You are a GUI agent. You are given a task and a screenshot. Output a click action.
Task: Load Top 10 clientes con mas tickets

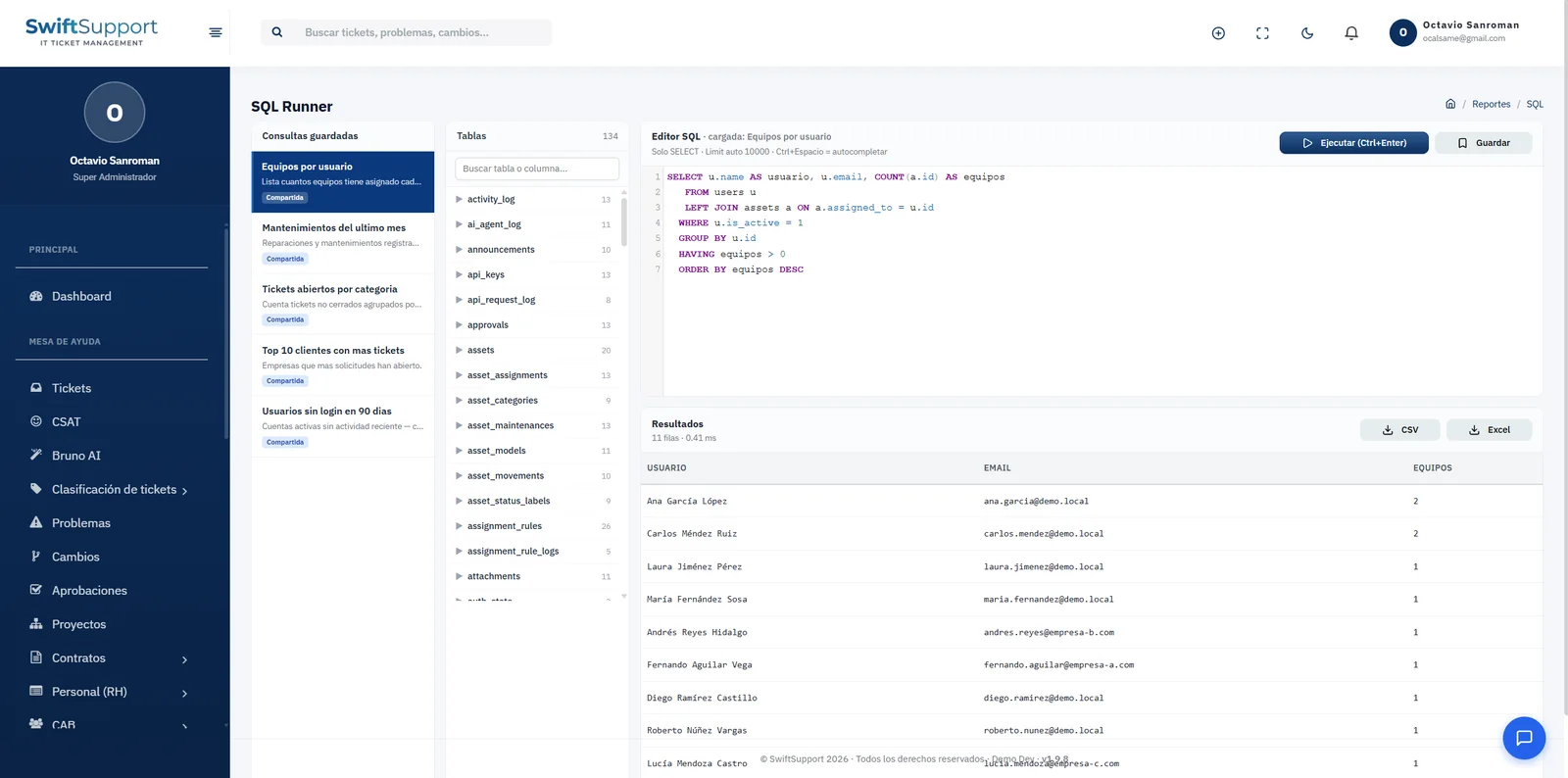point(343,365)
